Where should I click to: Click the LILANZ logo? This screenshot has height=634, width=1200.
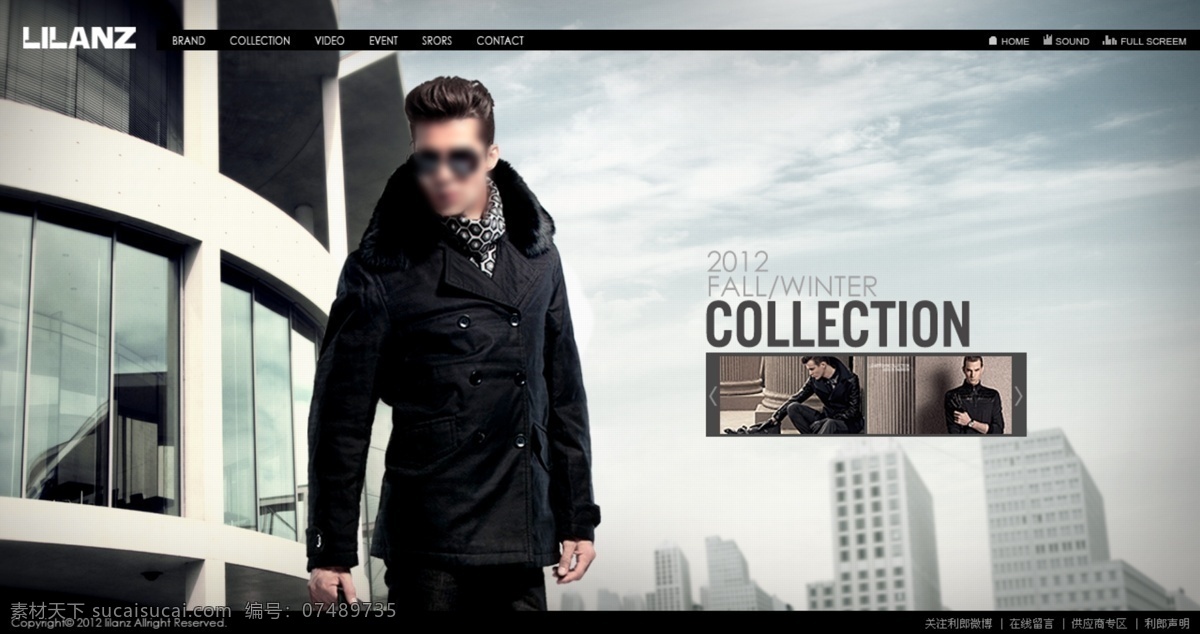click(79, 38)
